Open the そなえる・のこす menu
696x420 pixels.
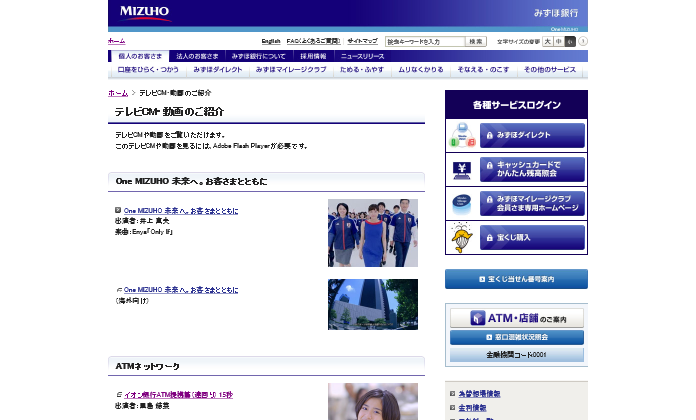483,70
